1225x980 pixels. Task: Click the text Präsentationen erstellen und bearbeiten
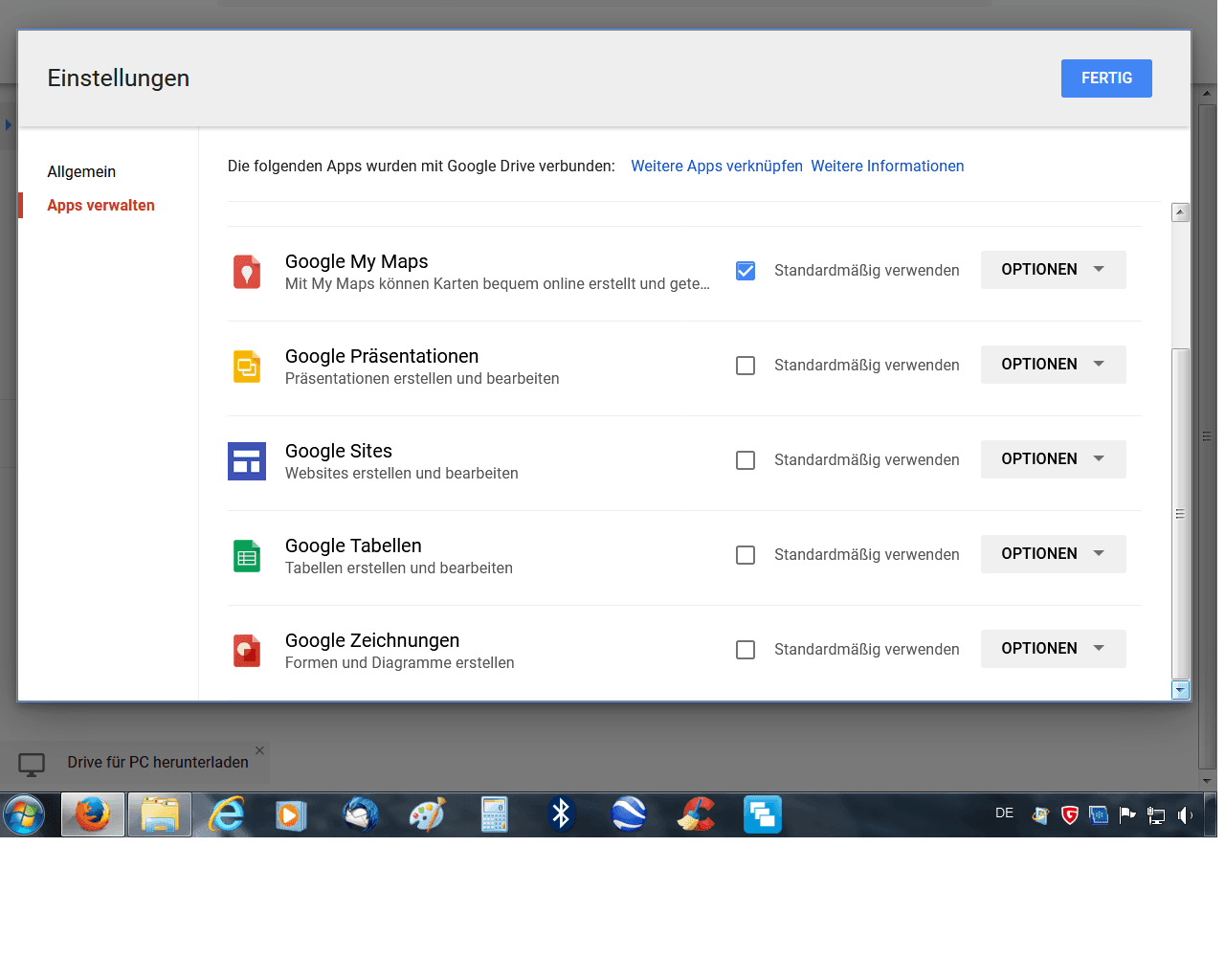coord(422,379)
